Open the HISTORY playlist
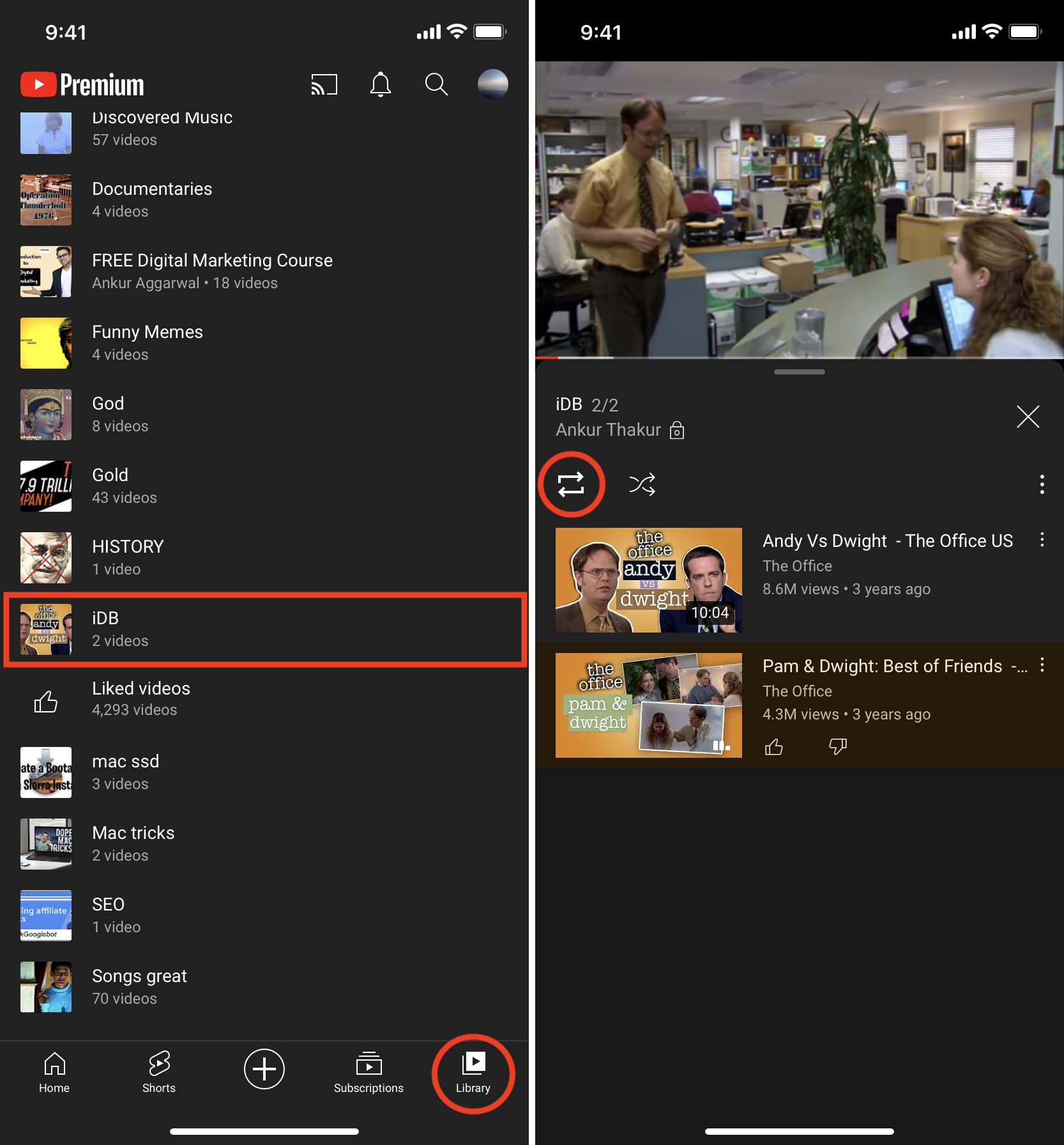1064x1145 pixels. [264, 558]
